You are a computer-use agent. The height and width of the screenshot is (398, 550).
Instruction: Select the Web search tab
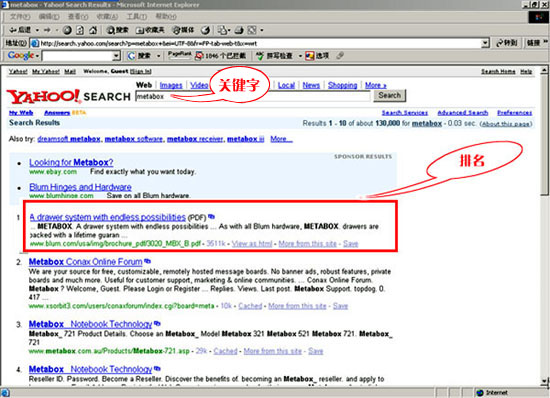pos(144,85)
